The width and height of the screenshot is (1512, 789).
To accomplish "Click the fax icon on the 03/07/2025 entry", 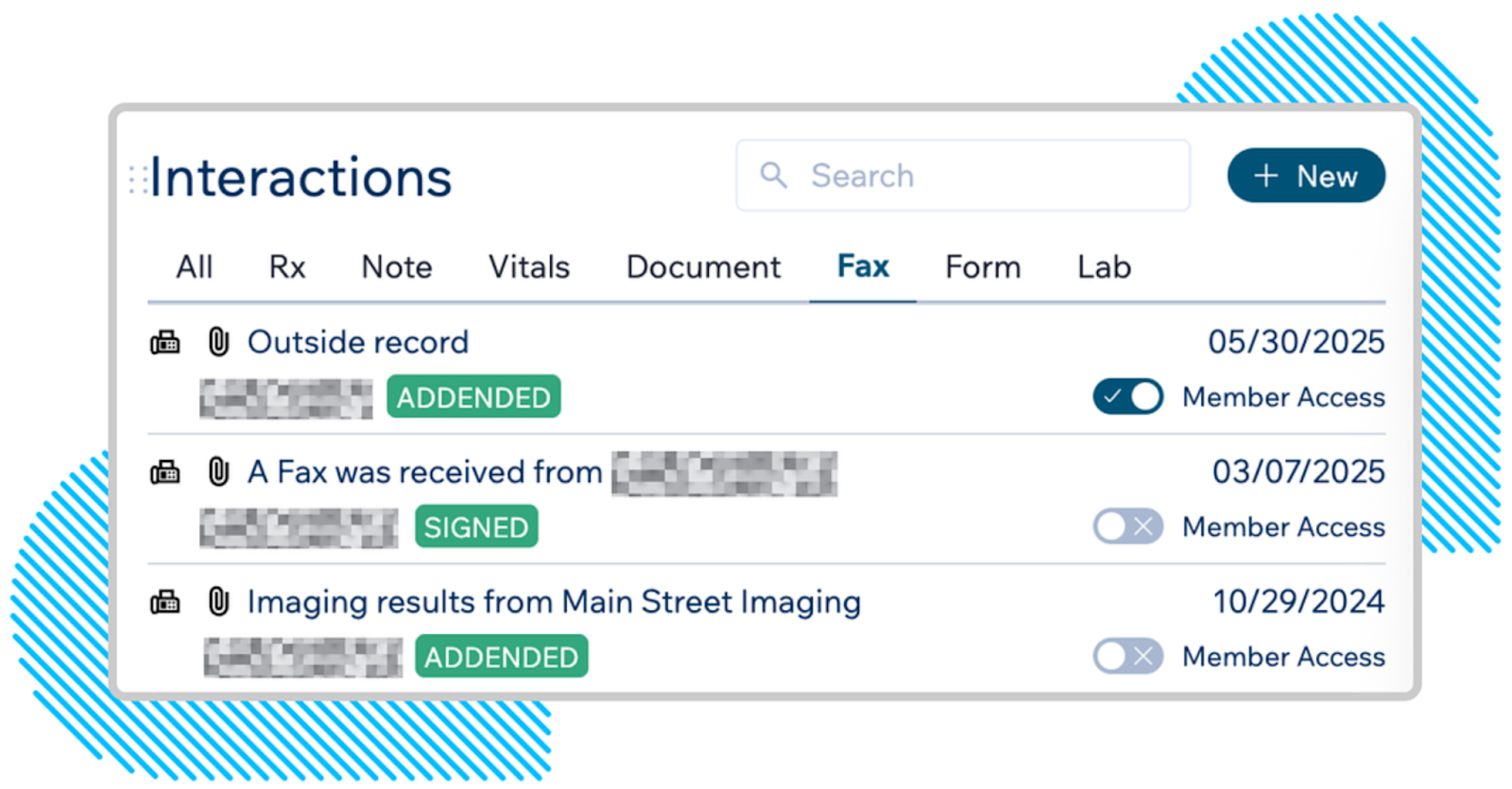I will 165,472.
